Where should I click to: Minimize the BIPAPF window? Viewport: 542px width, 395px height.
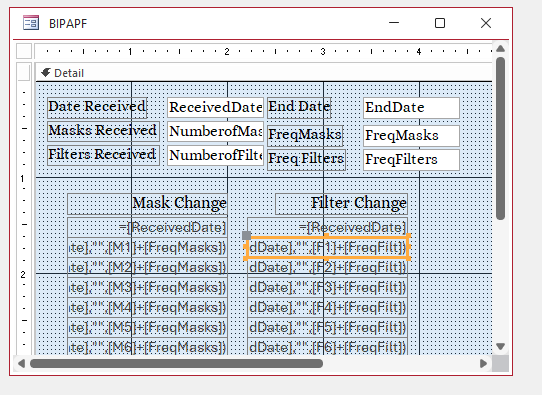coord(394,23)
